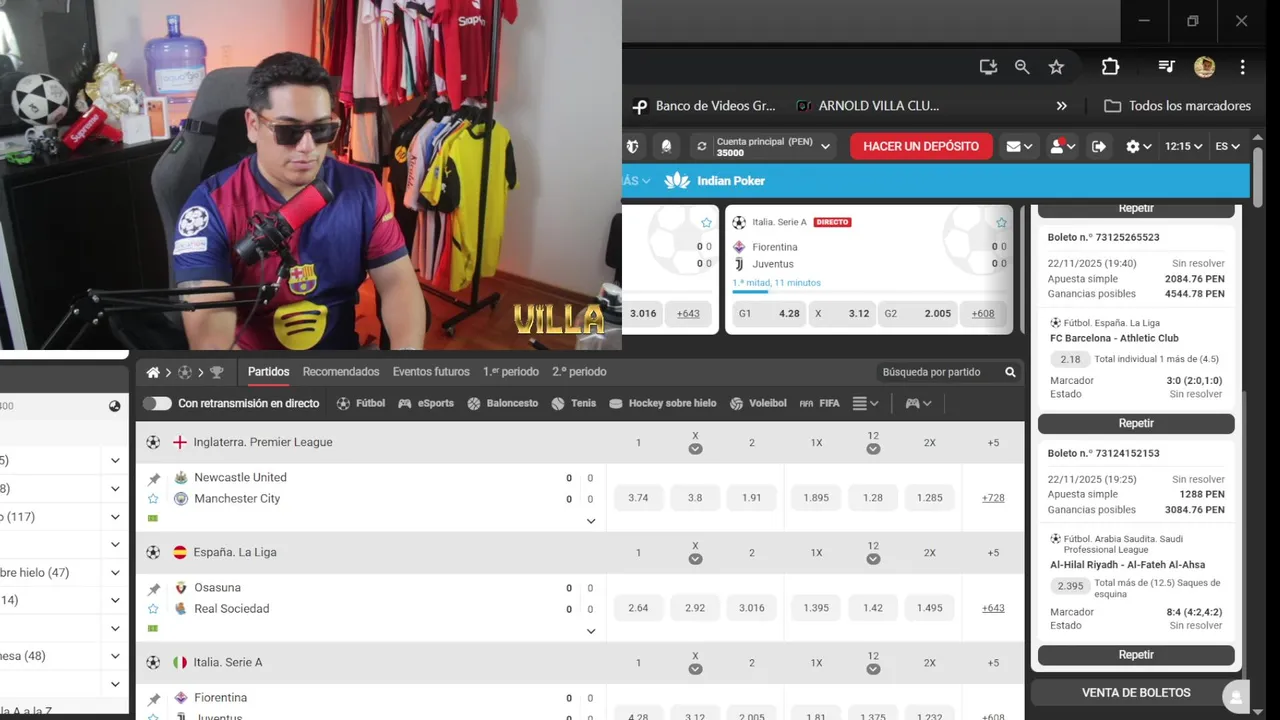Open the Chrome profile avatar
Screen dimensions: 1280x720
(1204, 67)
